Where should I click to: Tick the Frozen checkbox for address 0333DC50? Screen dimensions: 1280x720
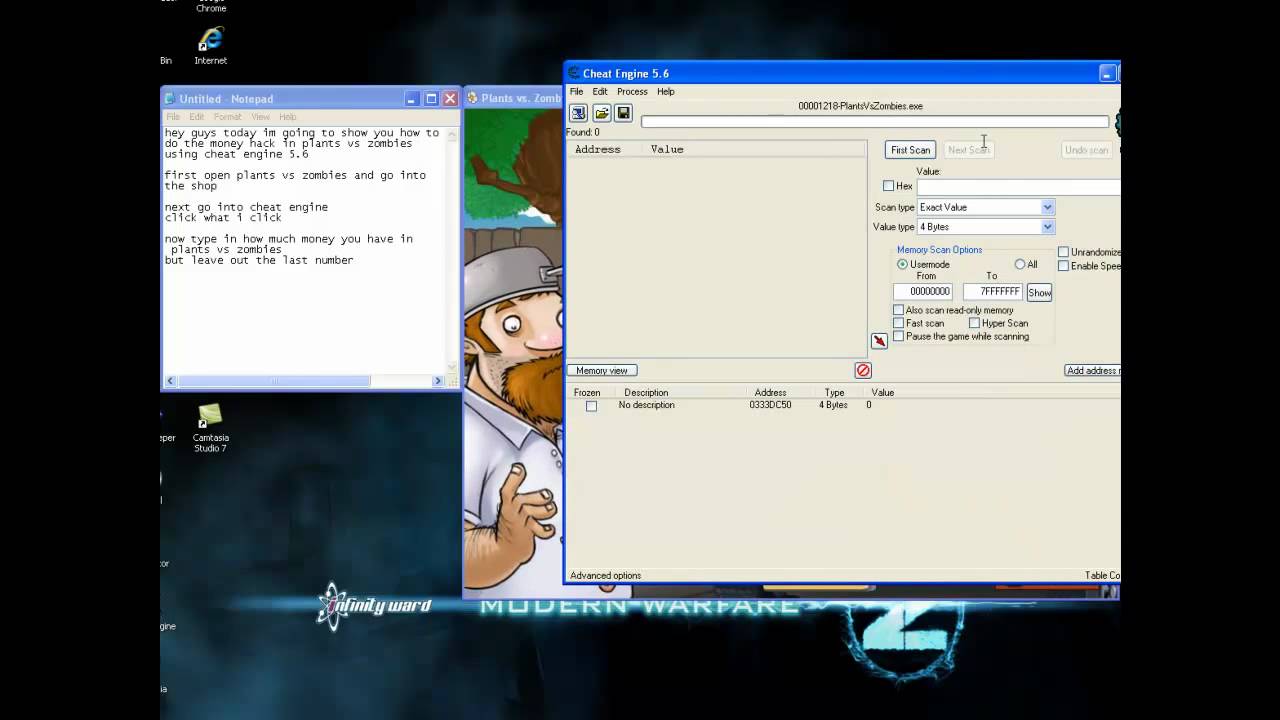(591, 406)
